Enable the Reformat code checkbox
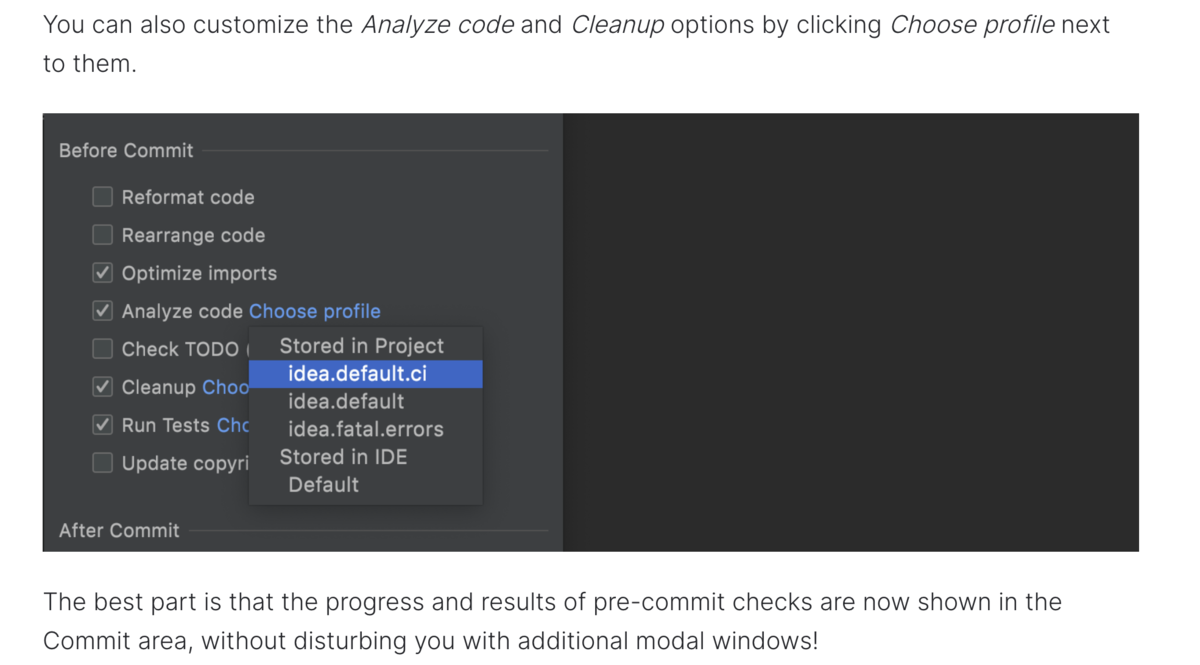The height and width of the screenshot is (665, 1200). 102,197
